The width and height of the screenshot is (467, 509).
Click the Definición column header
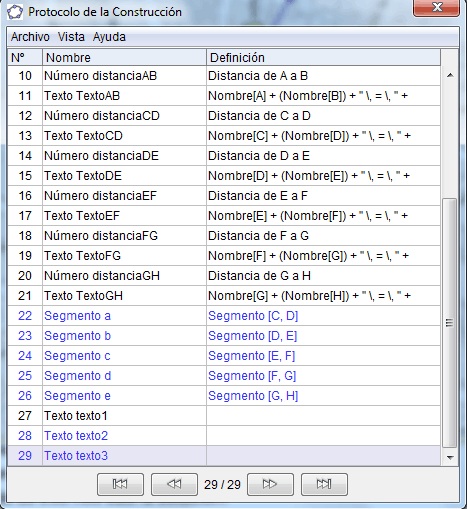pyautogui.click(x=323, y=58)
